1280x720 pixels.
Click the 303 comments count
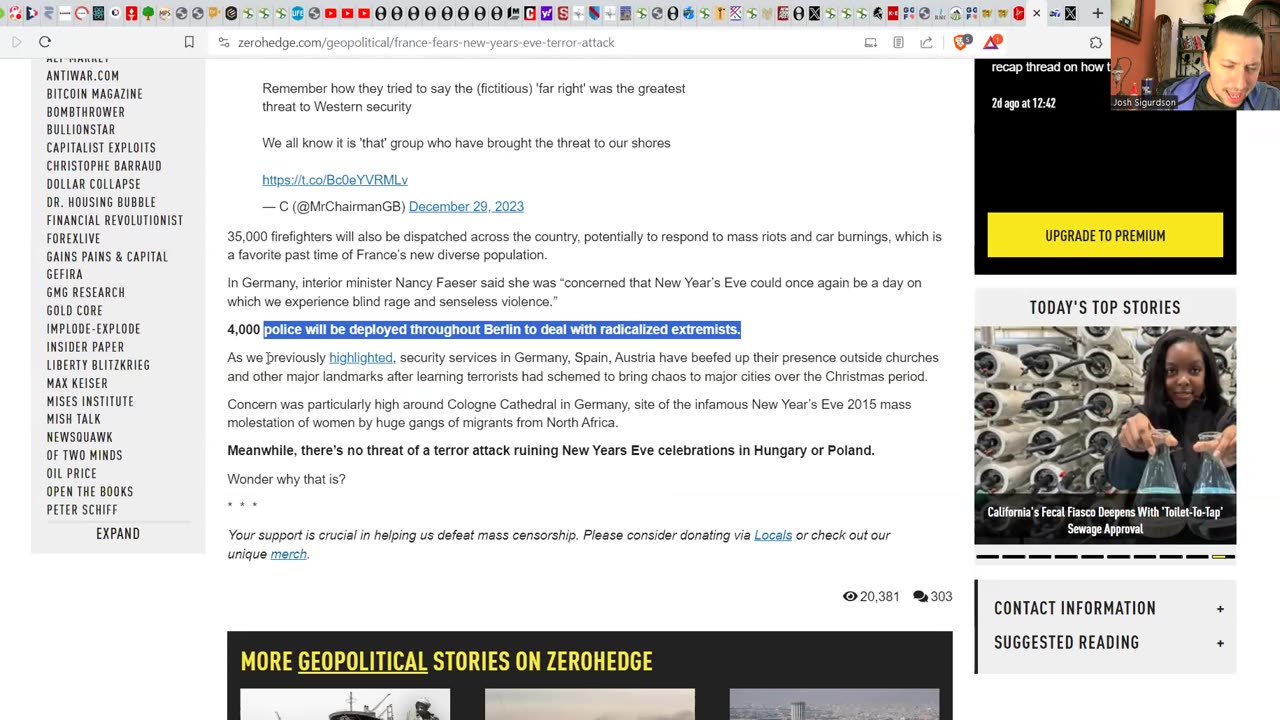[942, 596]
